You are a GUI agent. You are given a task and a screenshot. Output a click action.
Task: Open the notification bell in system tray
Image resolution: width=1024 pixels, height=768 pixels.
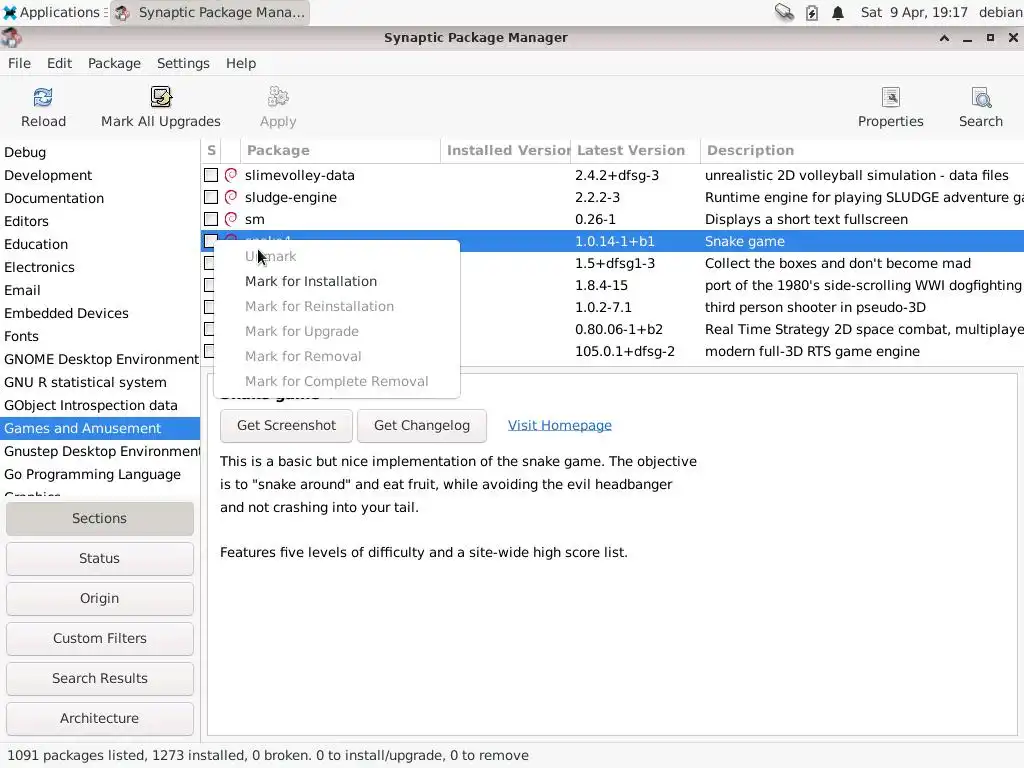click(838, 12)
